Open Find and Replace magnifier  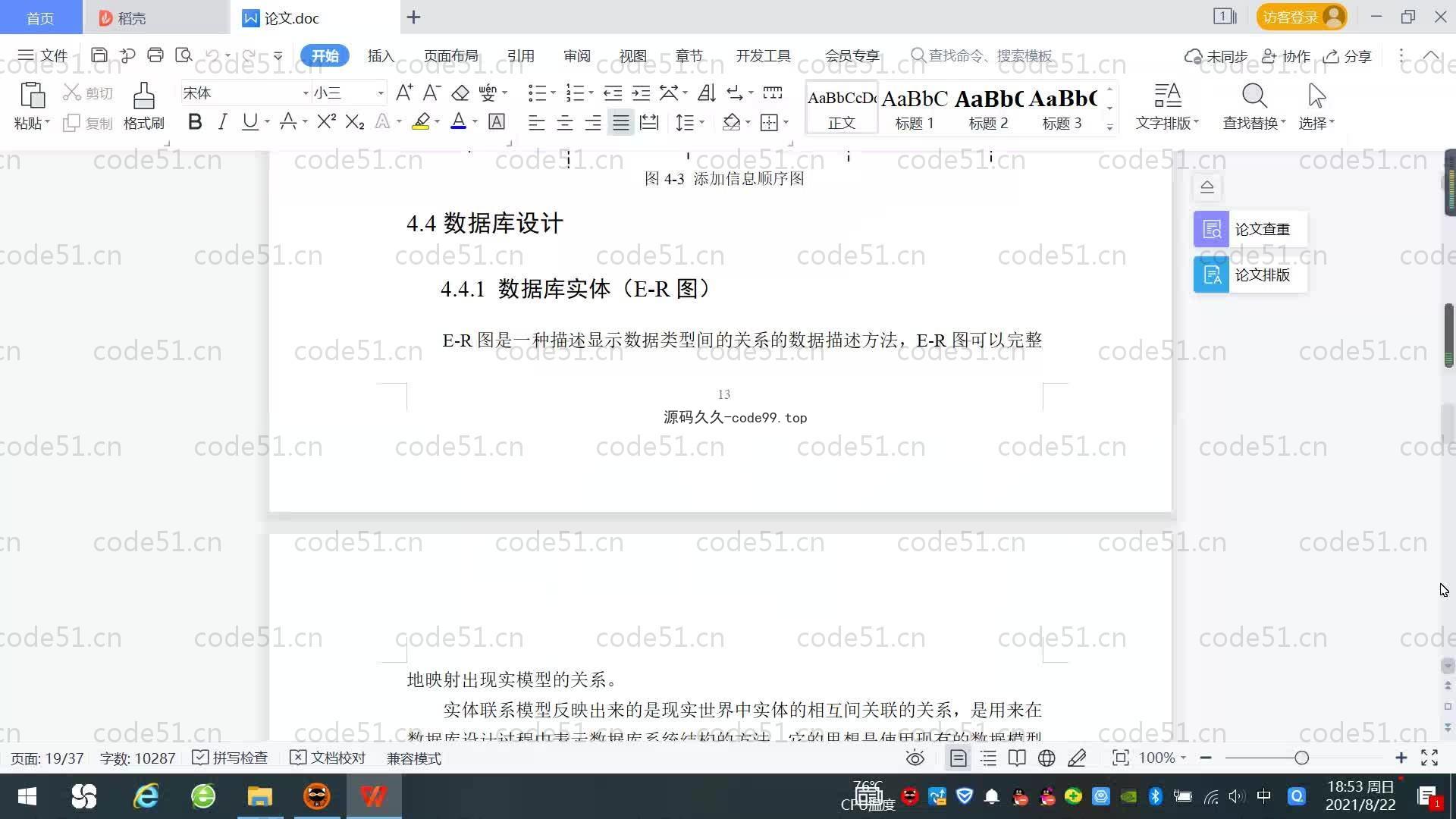1254,96
